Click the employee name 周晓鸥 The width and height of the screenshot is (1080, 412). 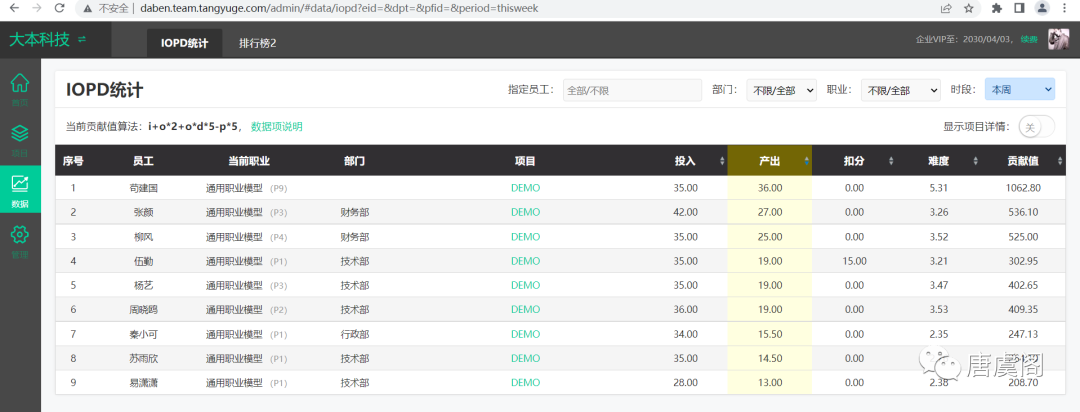(143, 309)
